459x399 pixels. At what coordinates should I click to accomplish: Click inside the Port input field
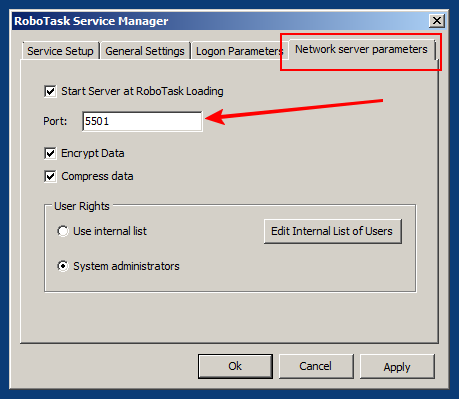[142, 121]
